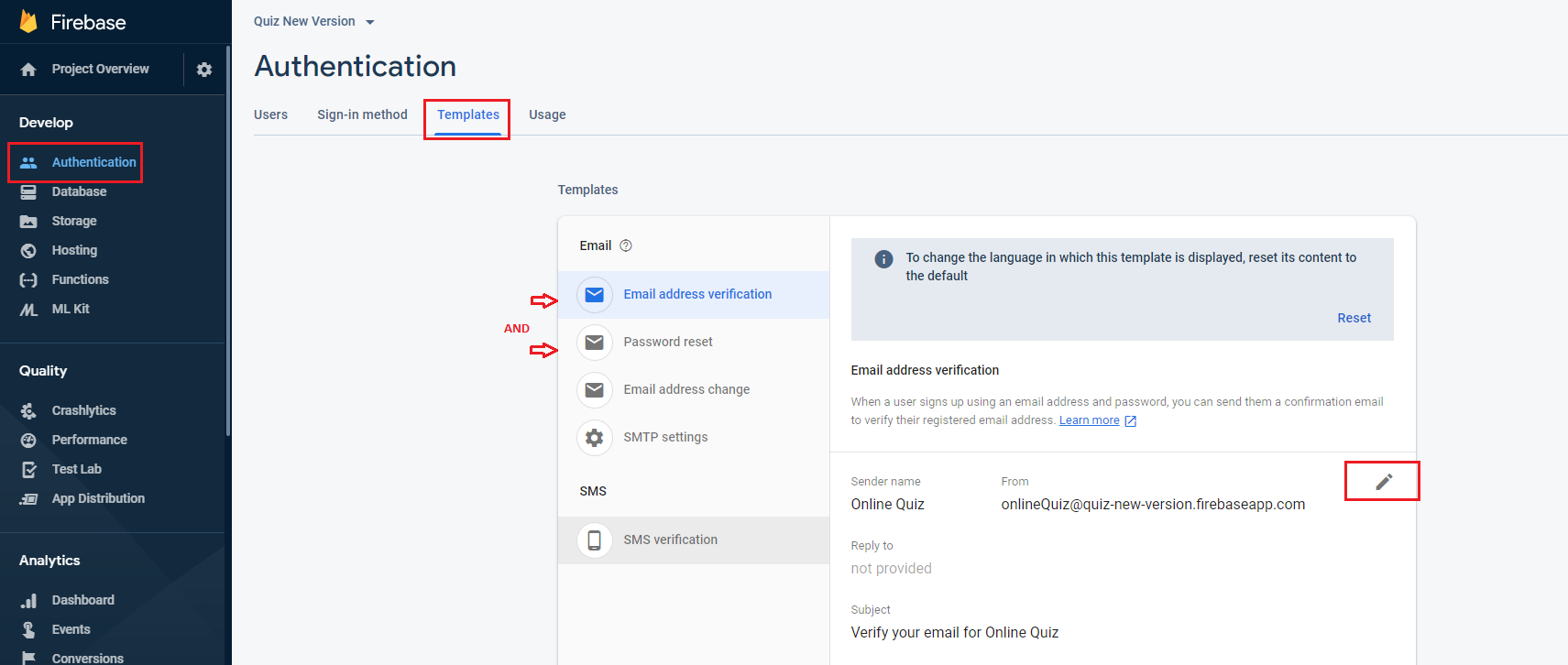Click the Firebase flame logo
Viewport: 1568px width, 665px height.
pyautogui.click(x=28, y=22)
